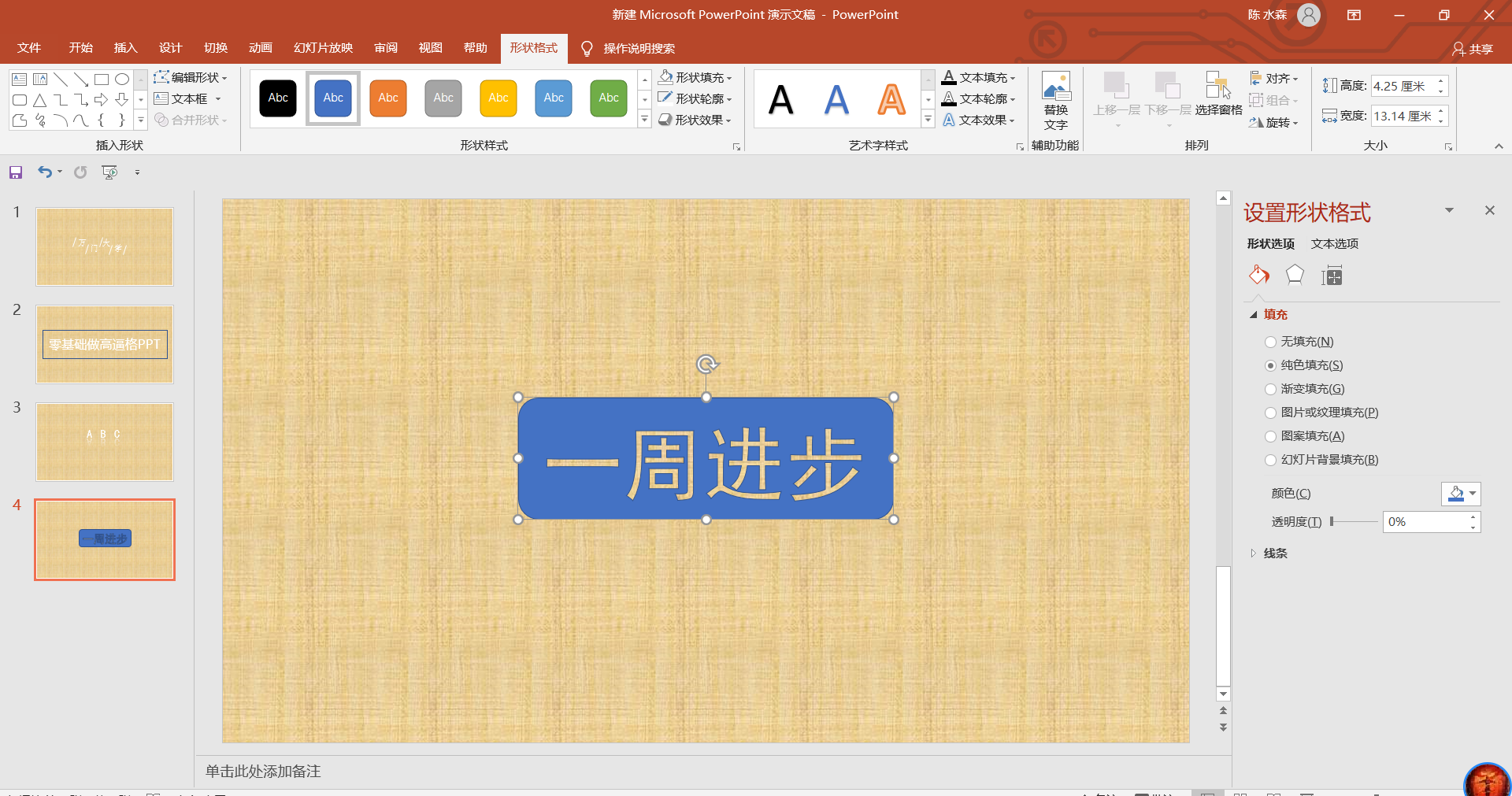The image size is (1512, 796).
Task: Switch to Text Options (文本选项) in format pane
Action: coord(1335,244)
